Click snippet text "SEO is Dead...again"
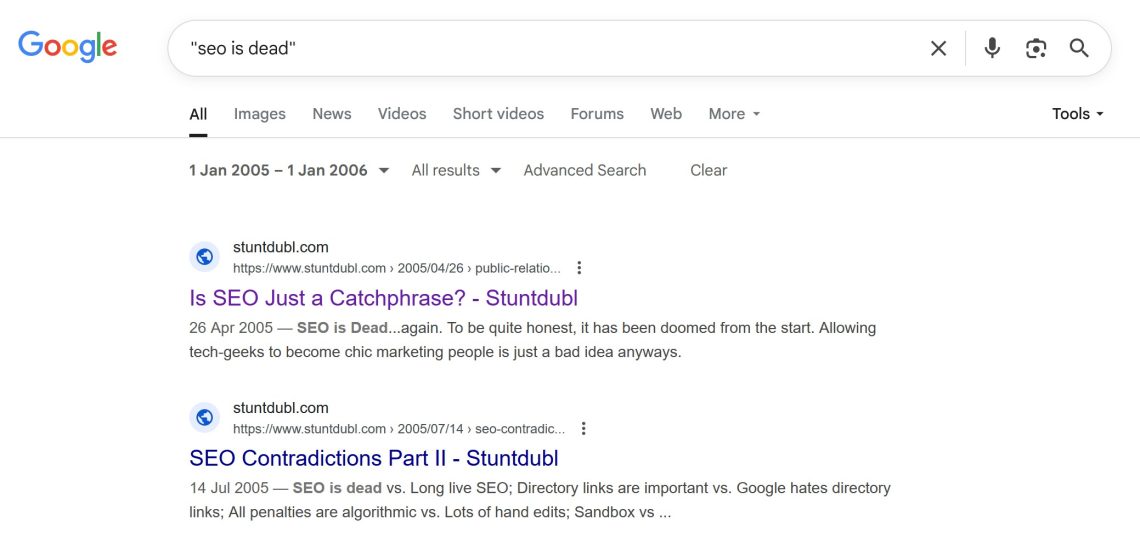The height and width of the screenshot is (554, 1140). [x=366, y=328]
